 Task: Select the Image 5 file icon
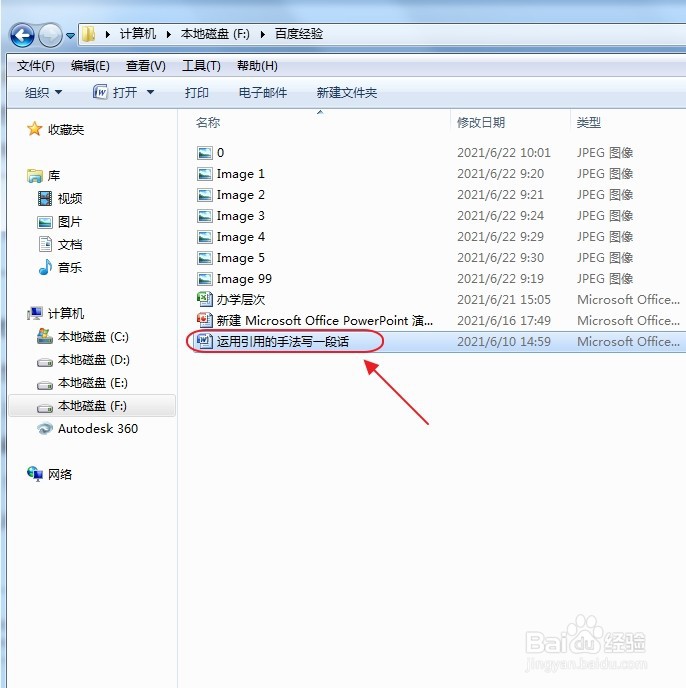pyautogui.click(x=205, y=258)
